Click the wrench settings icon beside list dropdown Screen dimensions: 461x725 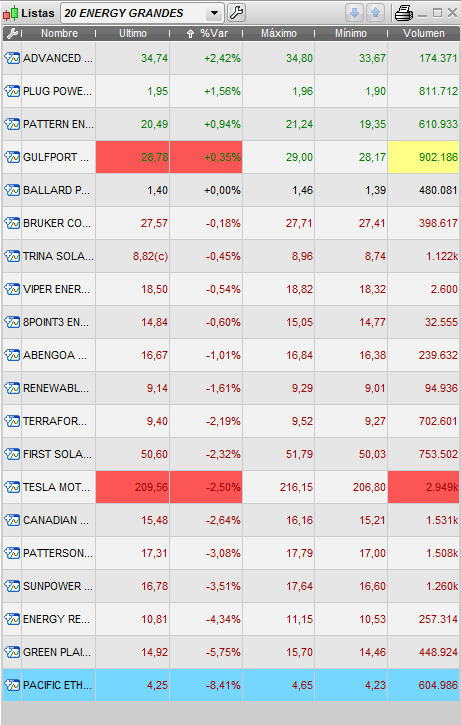(236, 13)
